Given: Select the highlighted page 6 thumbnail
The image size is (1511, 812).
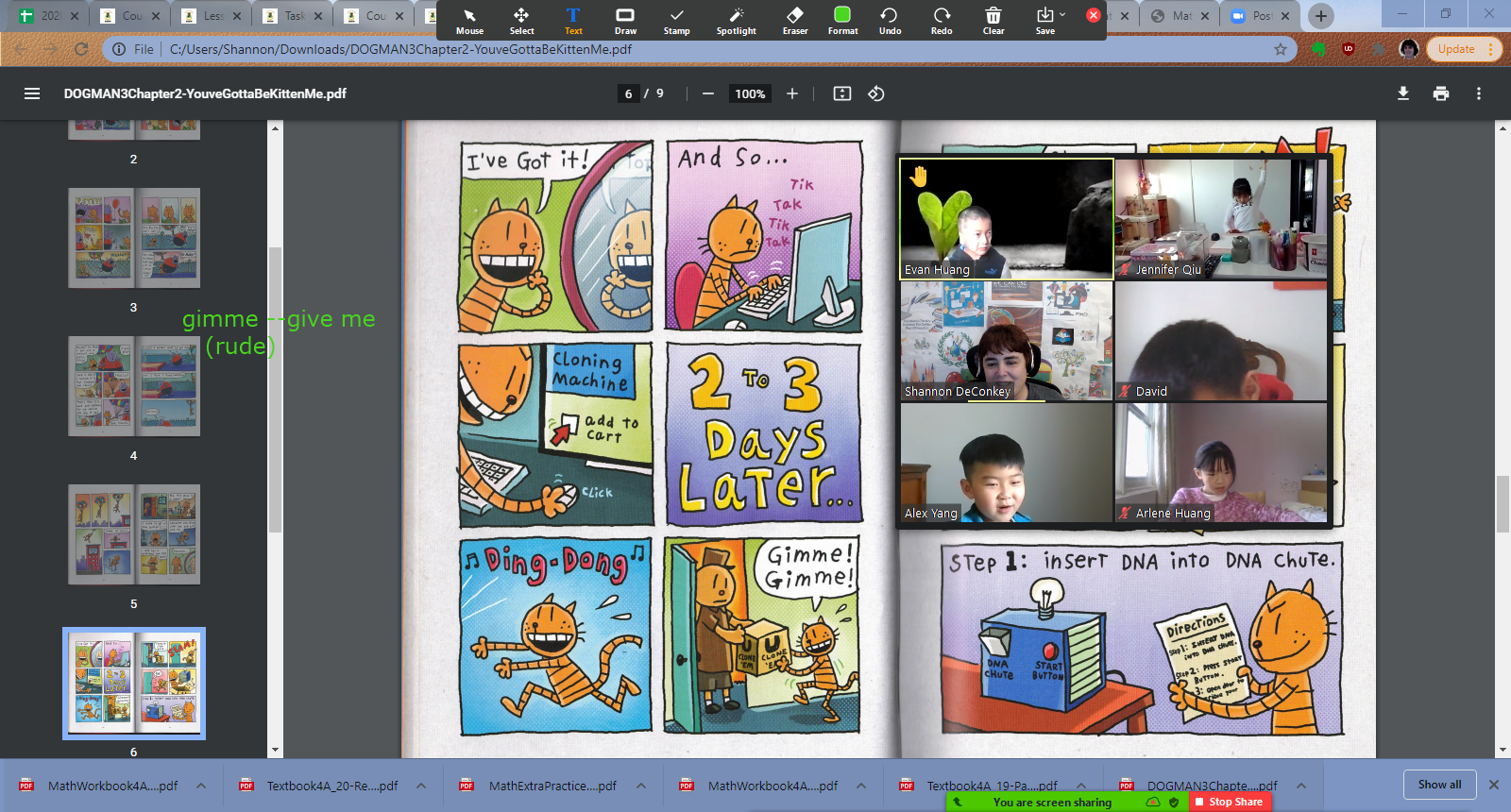Looking at the screenshot, I should pos(134,683).
